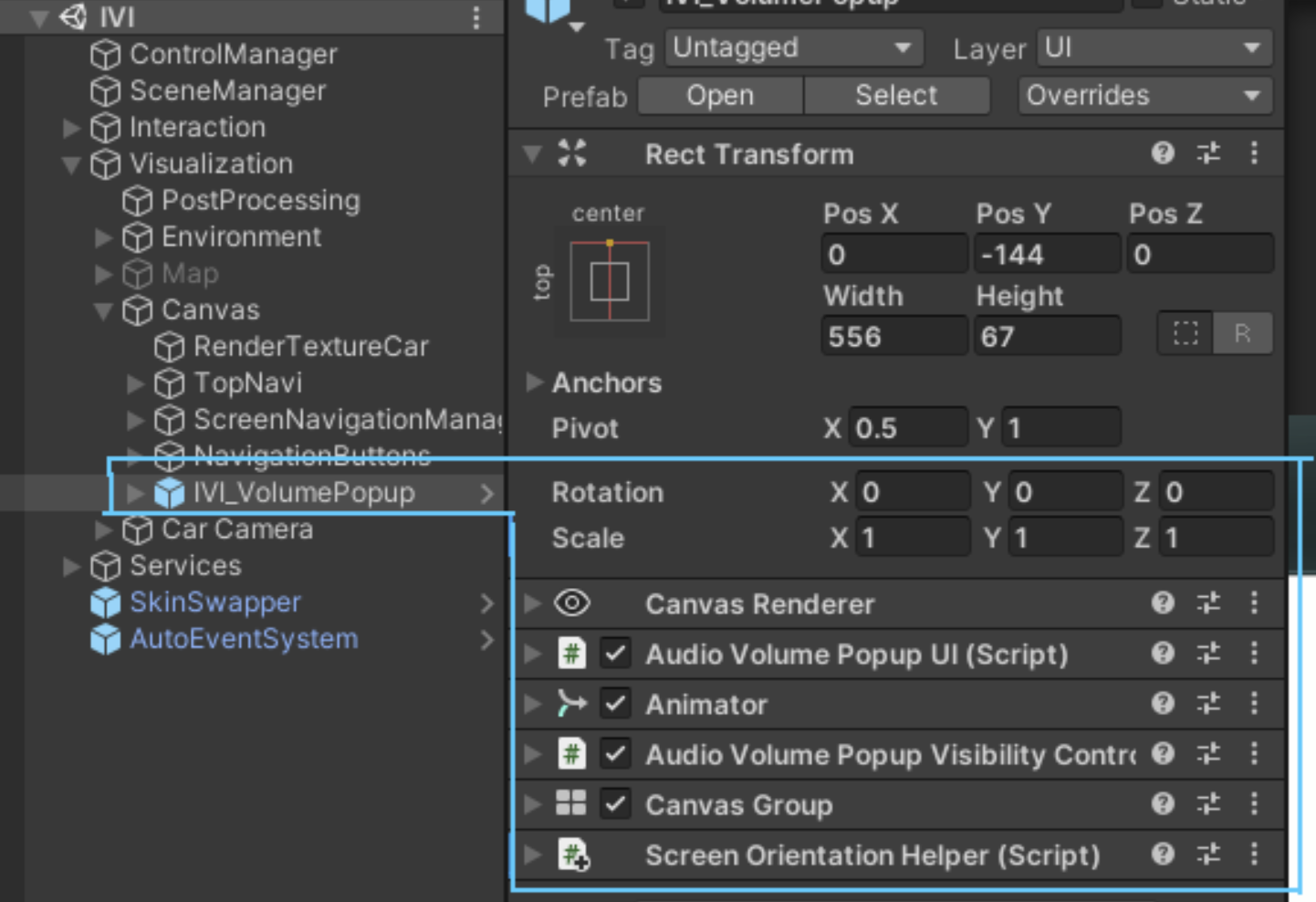This screenshot has height=902, width=1316.
Task: Click the Overrides dropdown button
Action: [1144, 95]
